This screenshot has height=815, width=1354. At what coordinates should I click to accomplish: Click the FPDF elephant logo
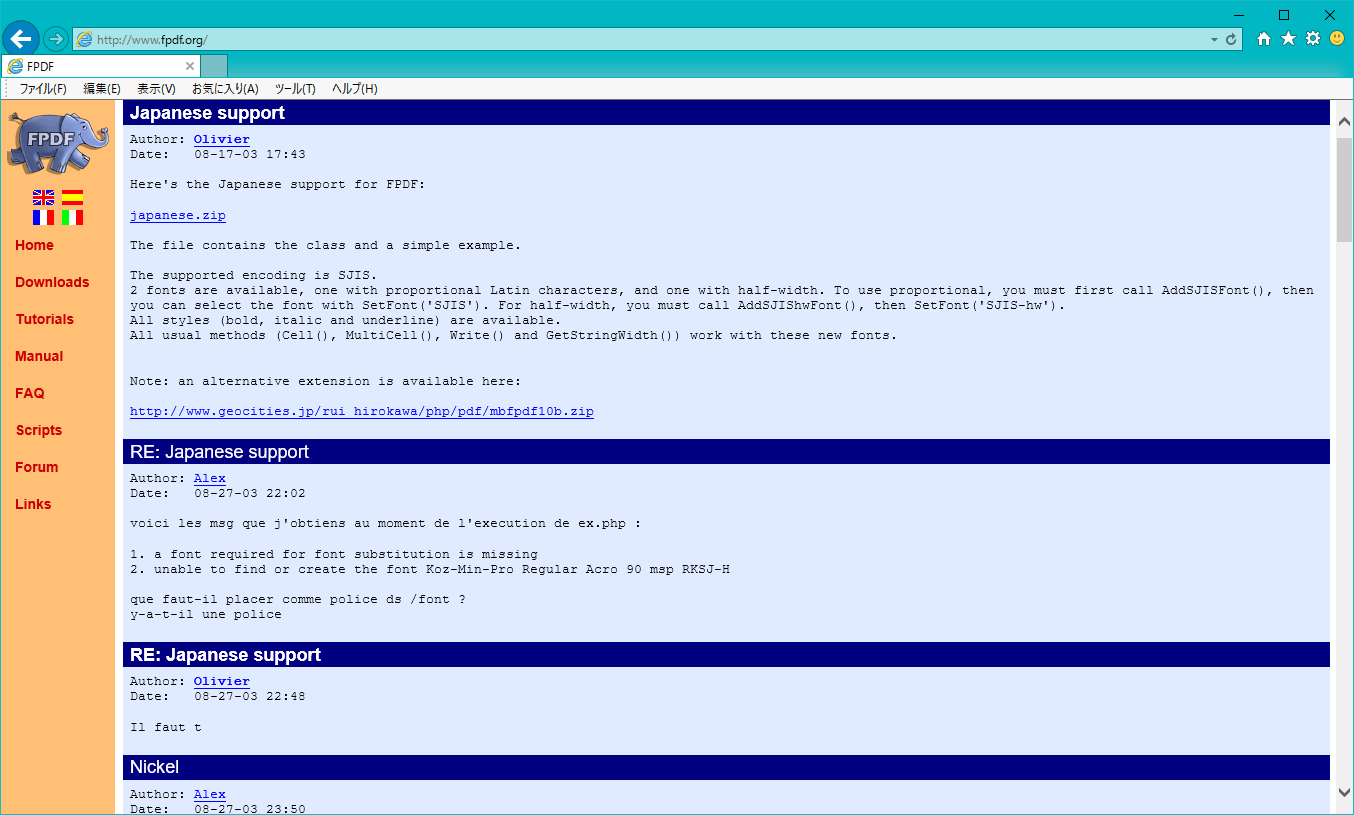coord(58,143)
